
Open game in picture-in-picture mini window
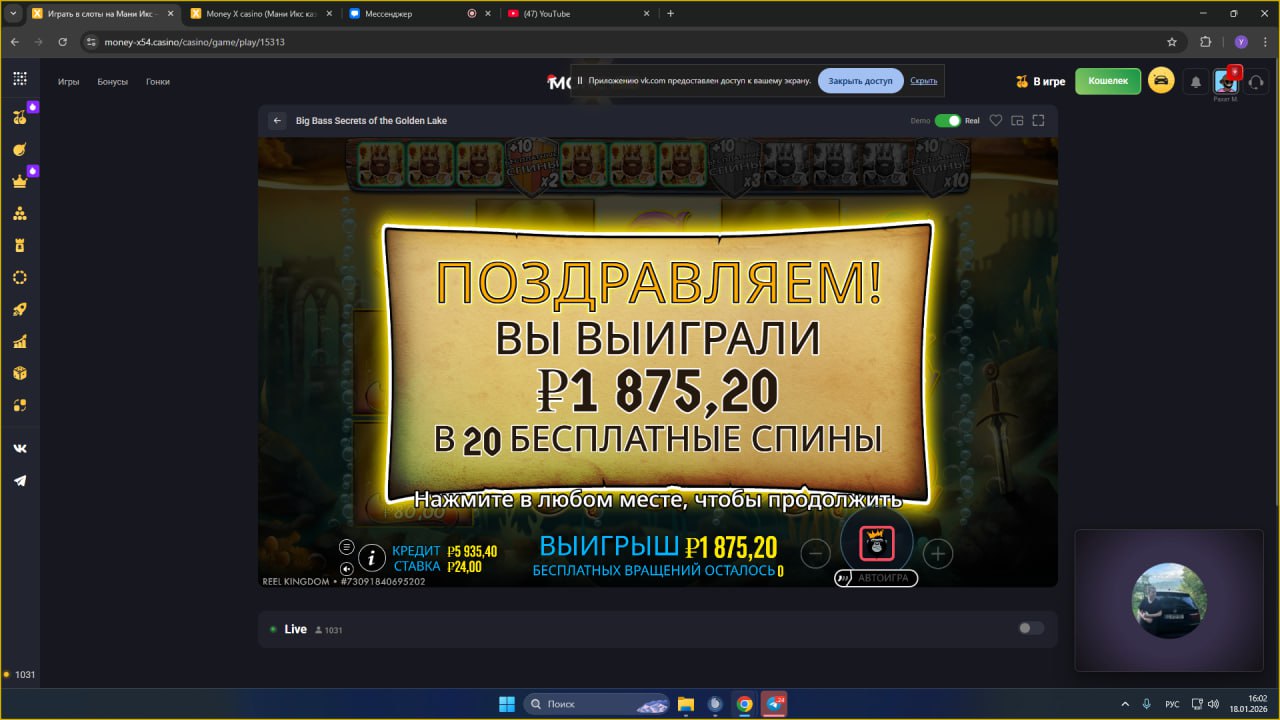click(x=1017, y=121)
